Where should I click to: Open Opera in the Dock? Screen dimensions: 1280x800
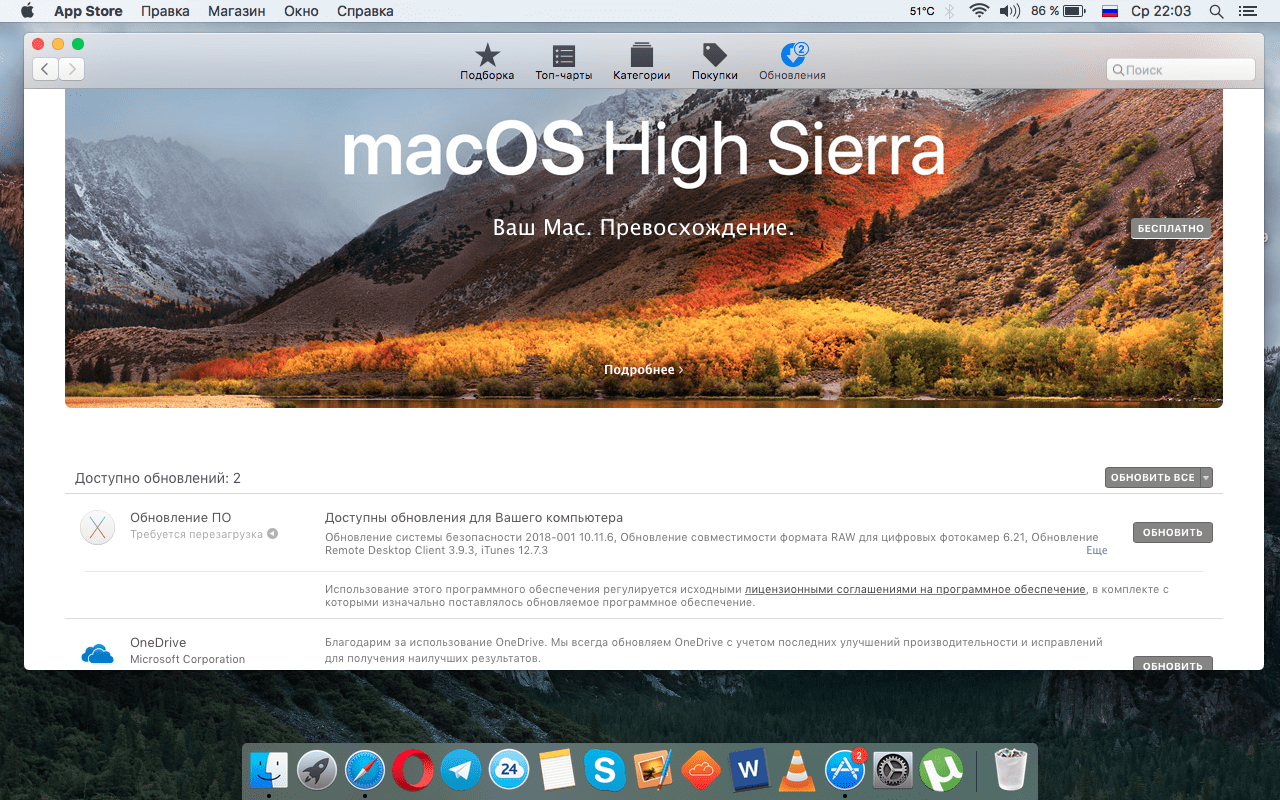(413, 770)
